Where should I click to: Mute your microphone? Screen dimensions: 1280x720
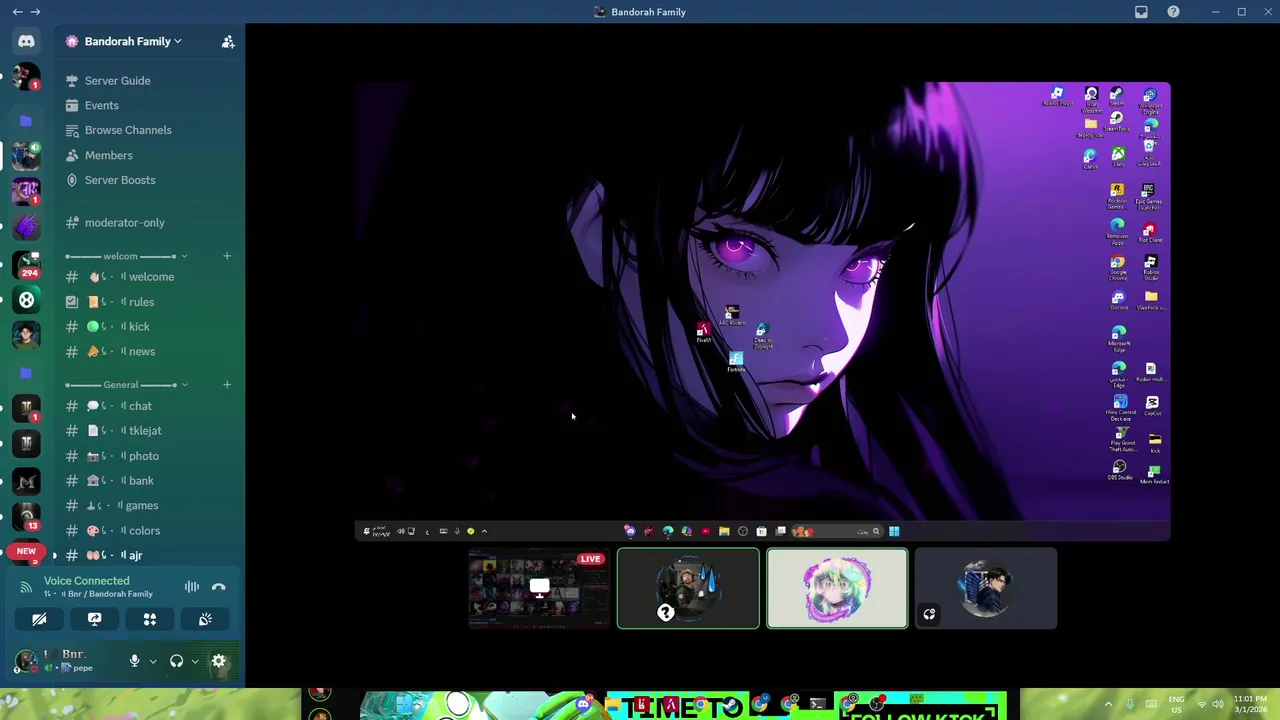tap(134, 661)
